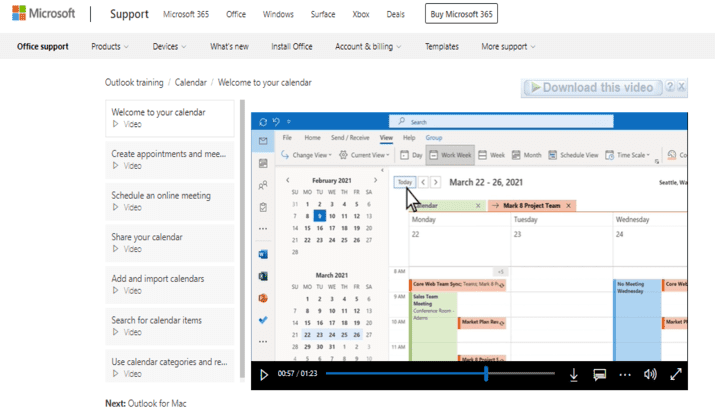
Task: Launch Word from Outlook sidebar
Action: point(263,254)
